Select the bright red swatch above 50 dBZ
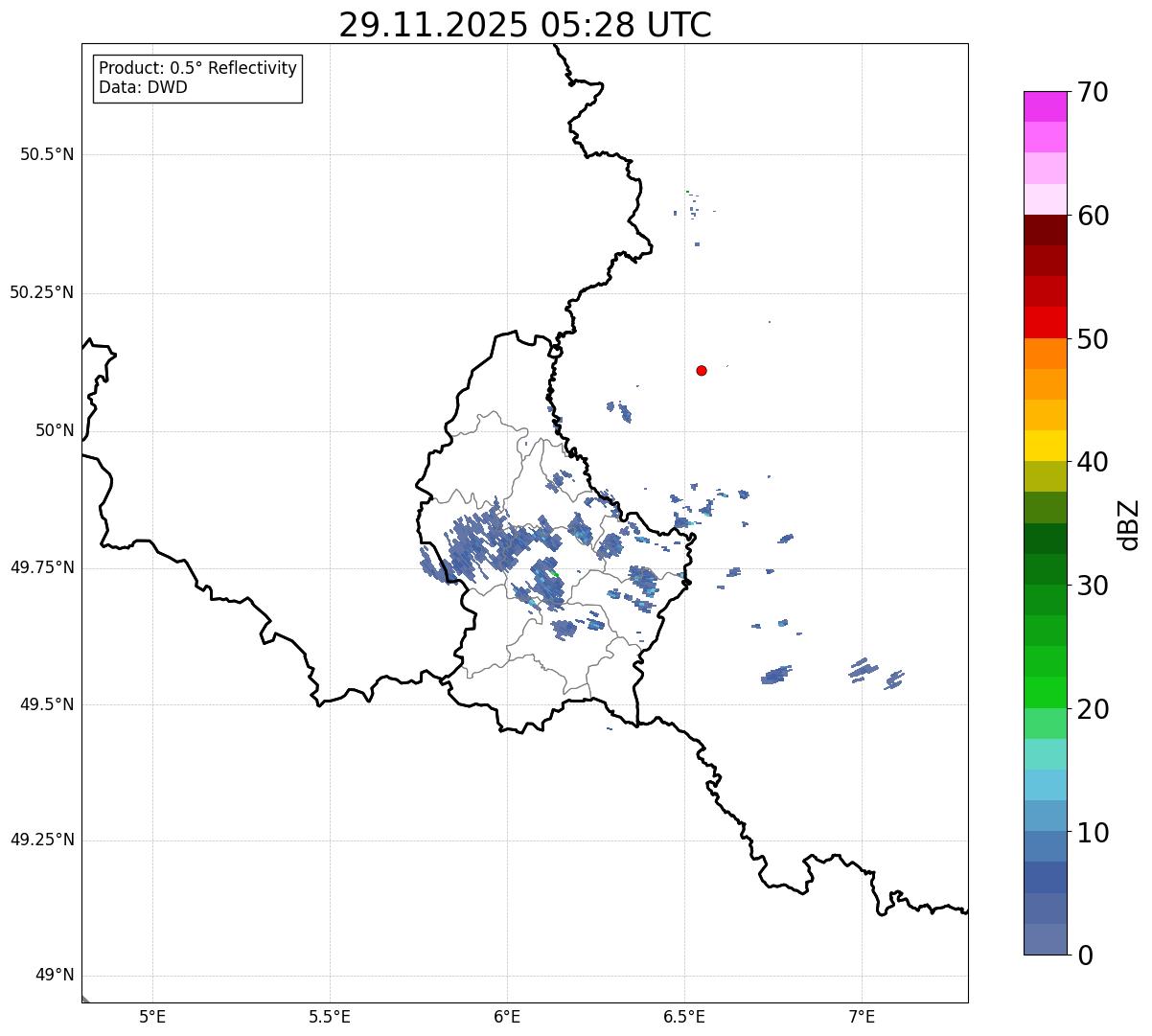The width and height of the screenshot is (1152, 1036). [1045, 322]
